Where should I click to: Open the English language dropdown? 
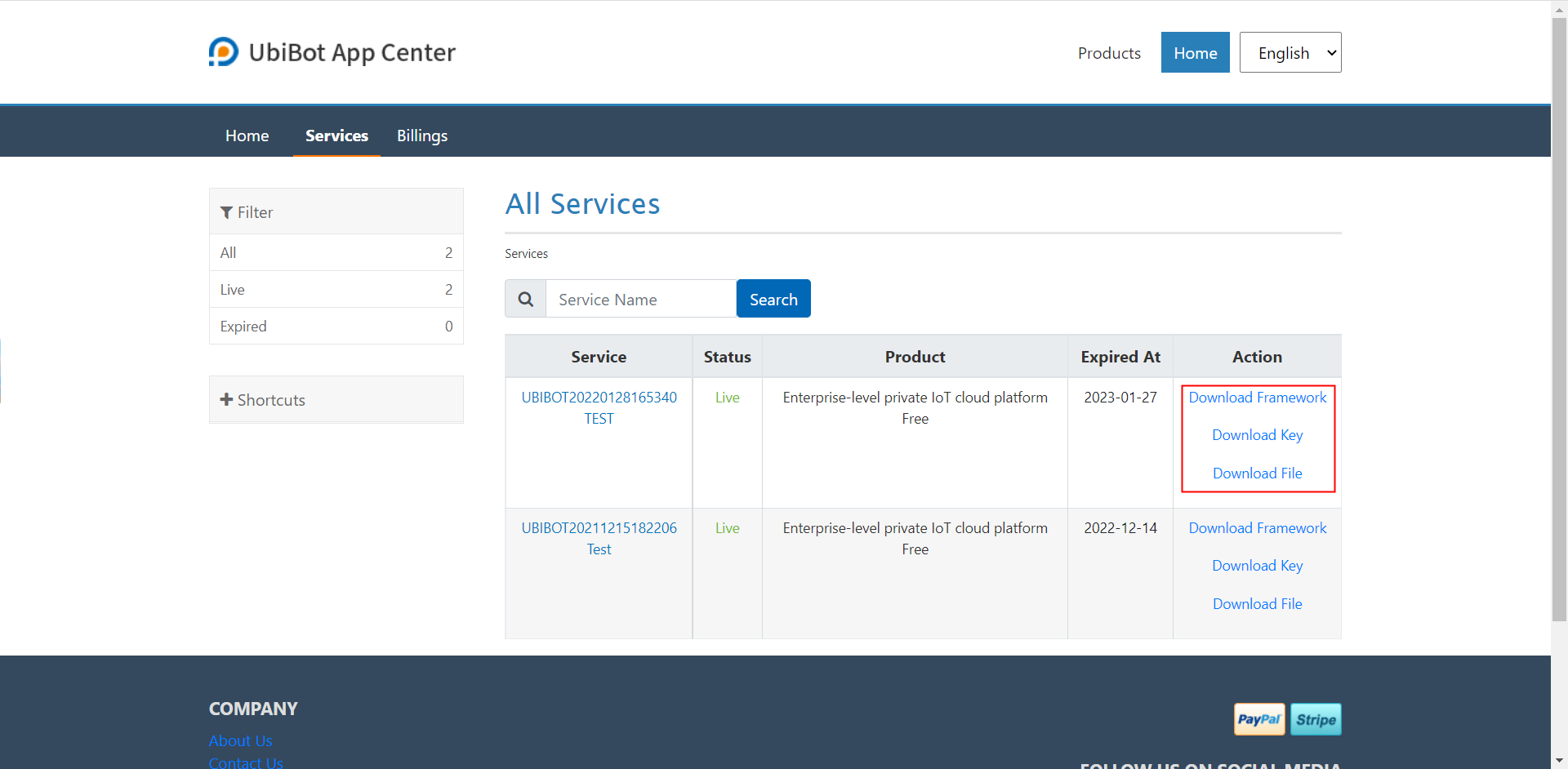(x=1290, y=52)
